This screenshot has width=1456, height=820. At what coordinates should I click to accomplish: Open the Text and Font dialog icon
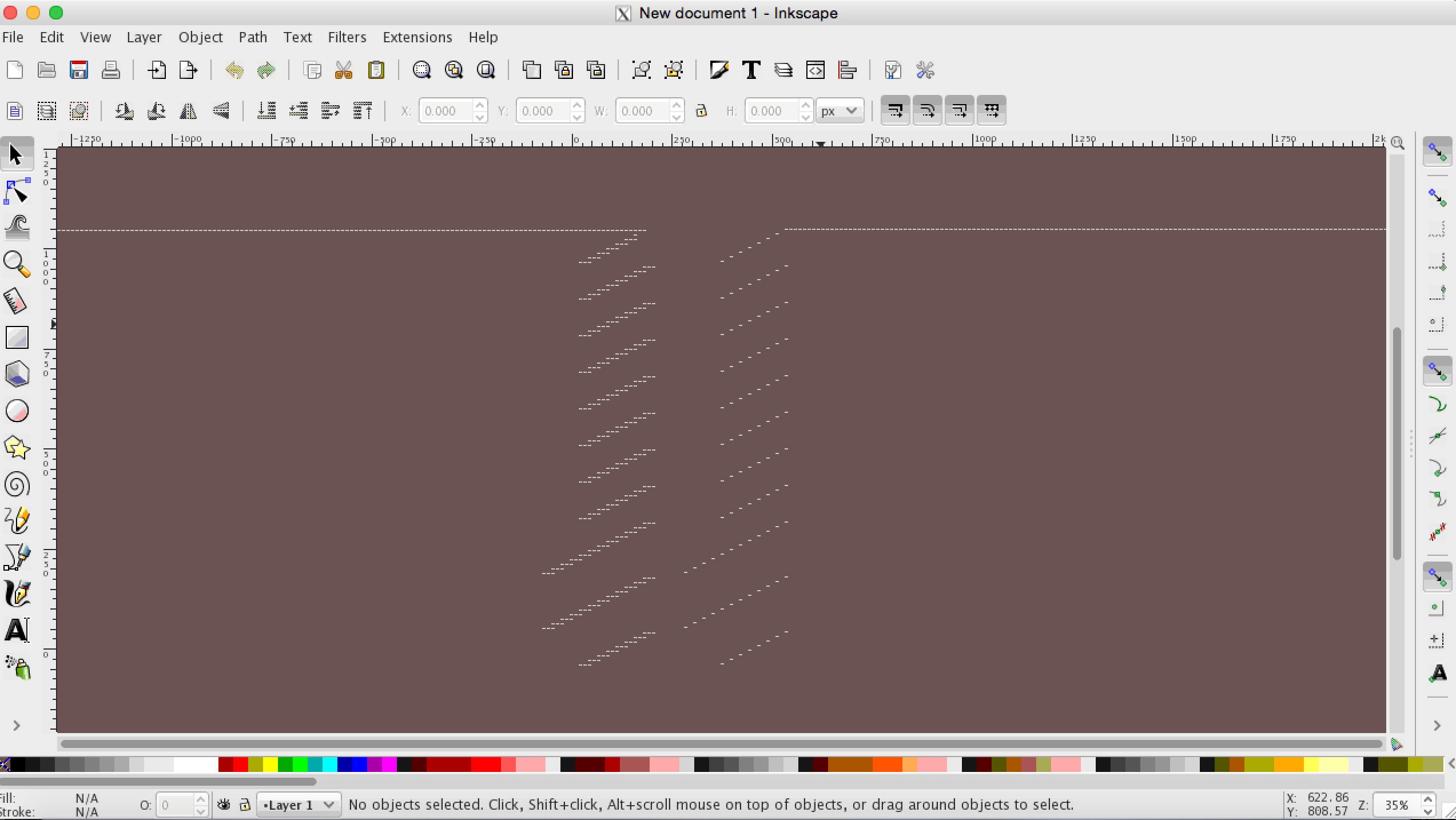(751, 70)
